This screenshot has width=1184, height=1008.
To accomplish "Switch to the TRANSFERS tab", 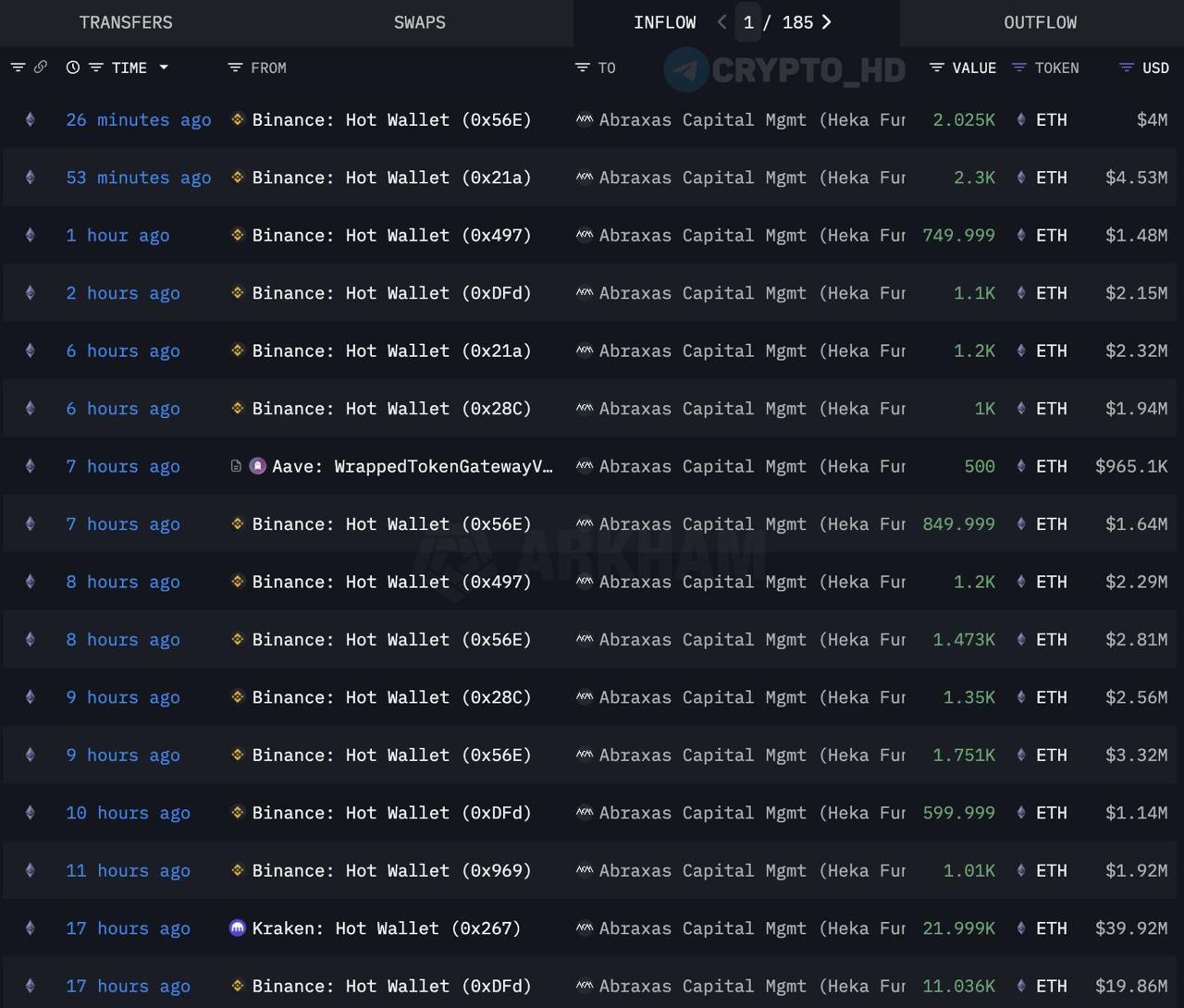I will pos(126,22).
